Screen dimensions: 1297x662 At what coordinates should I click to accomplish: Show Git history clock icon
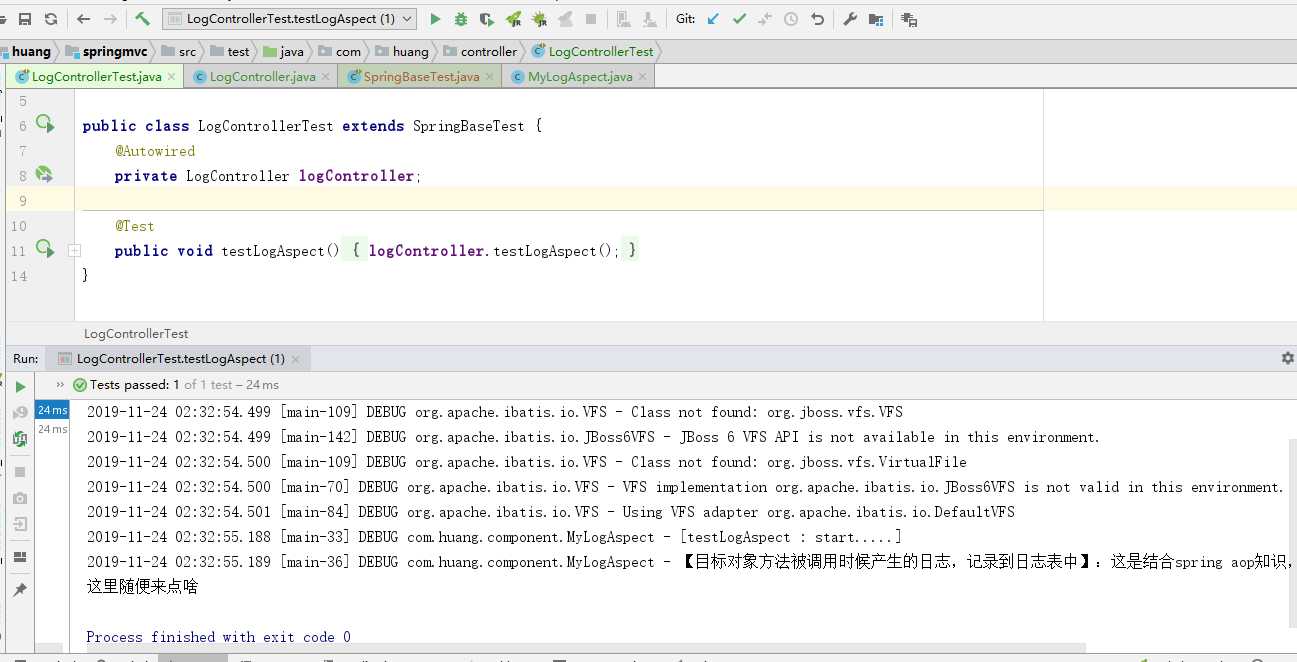click(791, 19)
